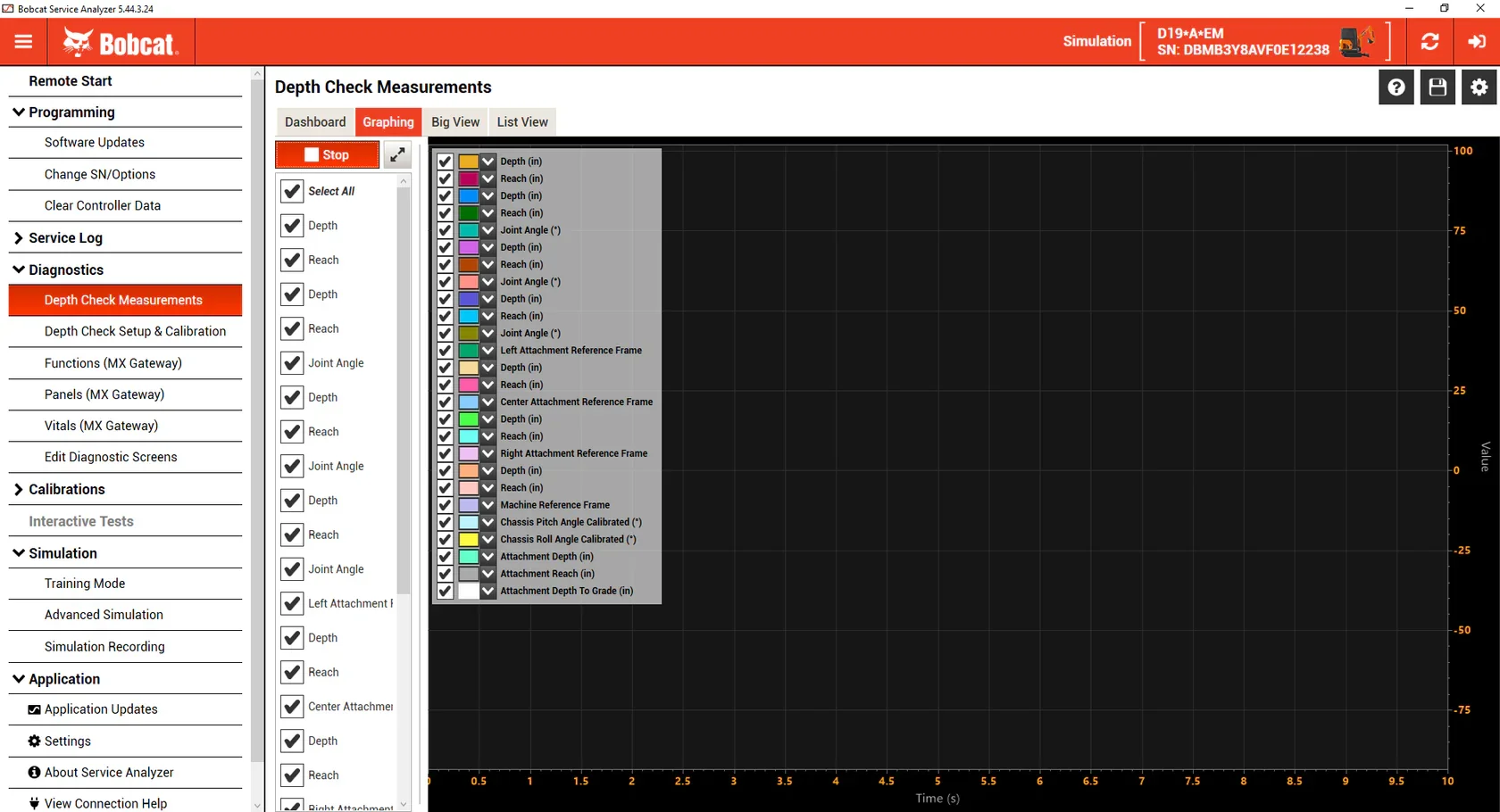1500x812 pixels.
Task: Expand the Calibrations section
Action: [x=19, y=489]
